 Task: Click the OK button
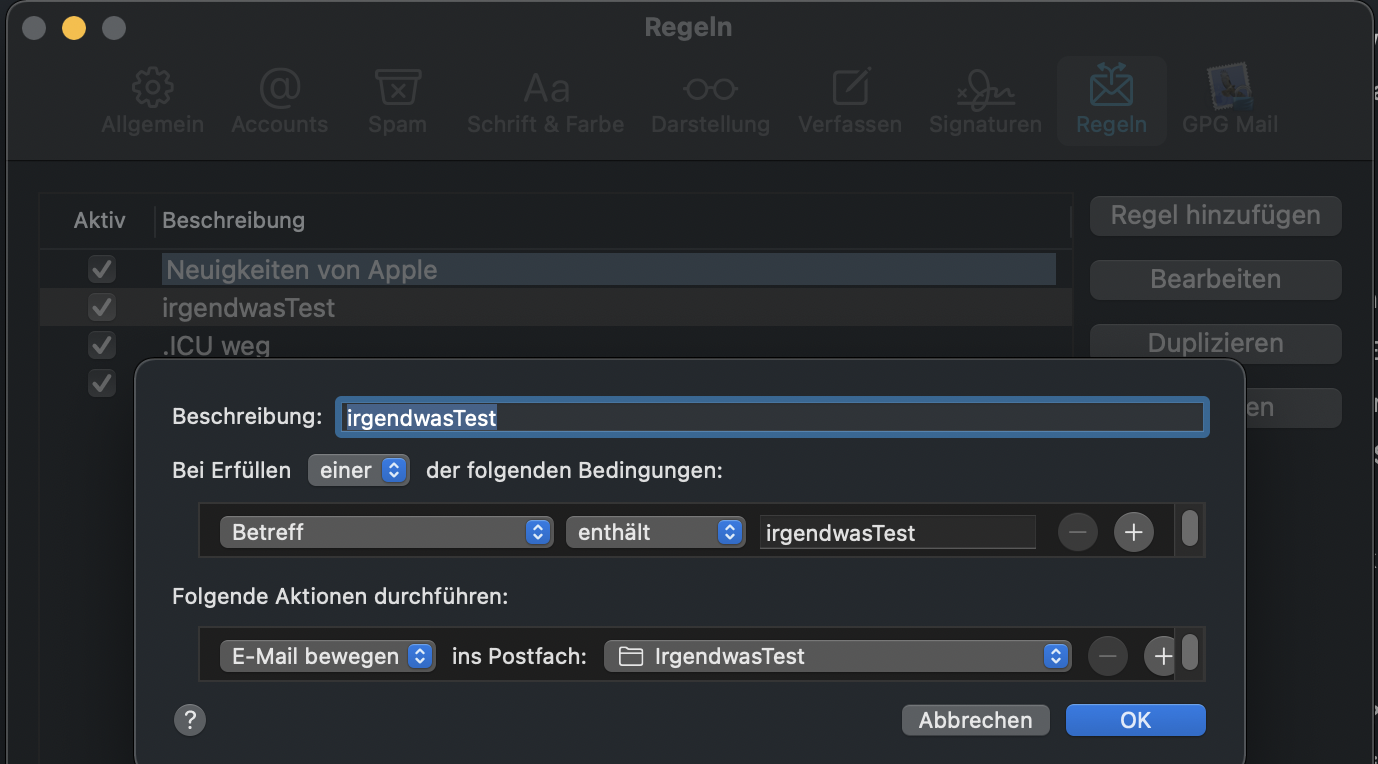pyautogui.click(x=1135, y=720)
